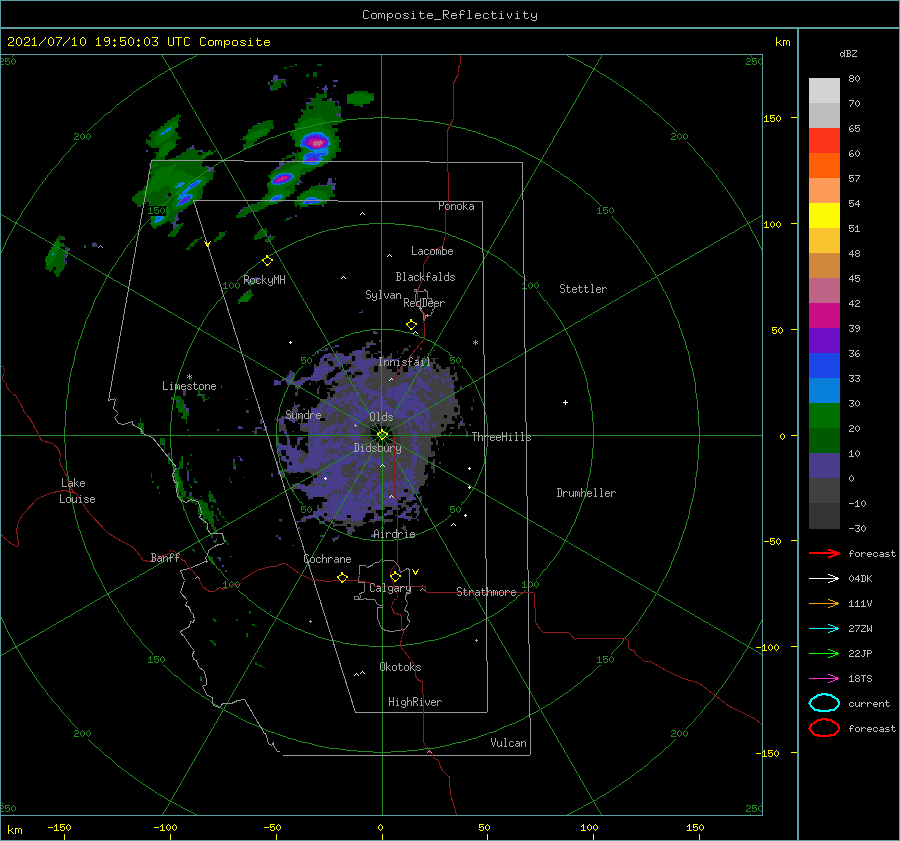The height and width of the screenshot is (841, 900).
Task: Pick the bright green 20-30 dBZ color
Action: point(824,416)
